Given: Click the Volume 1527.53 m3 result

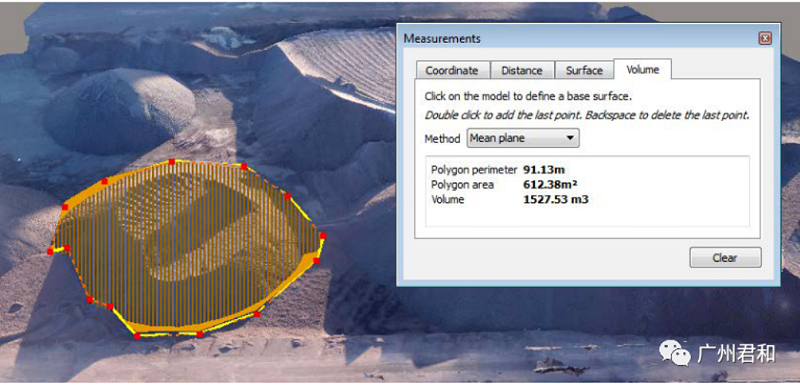Looking at the screenshot, I should coord(556,199).
